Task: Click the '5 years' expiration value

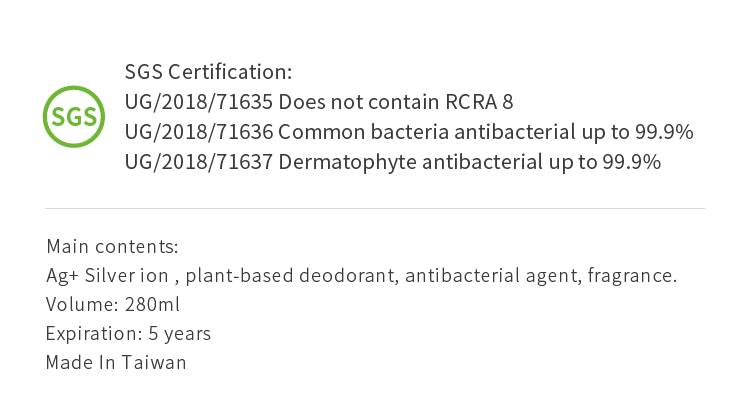Action: [180, 334]
